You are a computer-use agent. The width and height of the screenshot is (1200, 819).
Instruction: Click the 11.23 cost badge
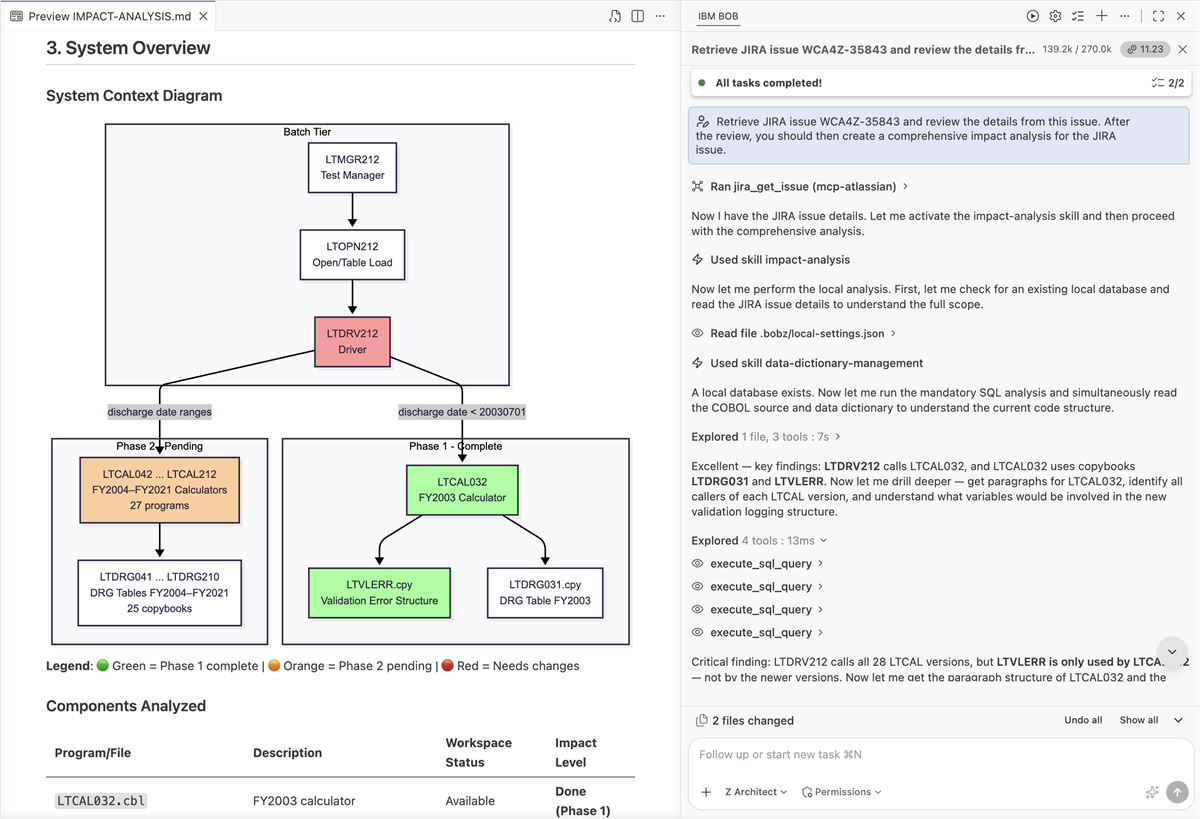pos(1146,49)
